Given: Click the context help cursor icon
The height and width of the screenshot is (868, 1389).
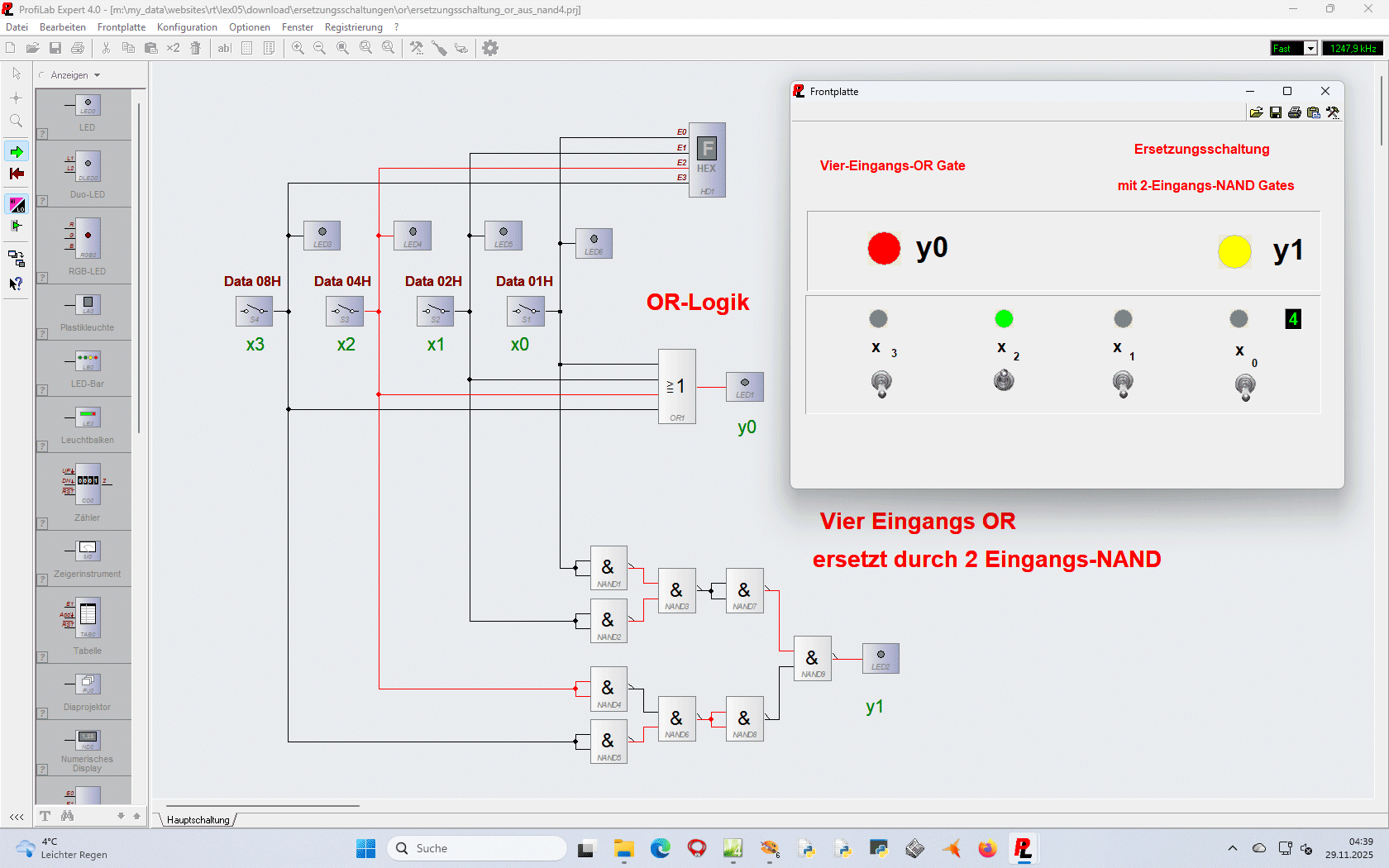Looking at the screenshot, I should coord(17,284).
